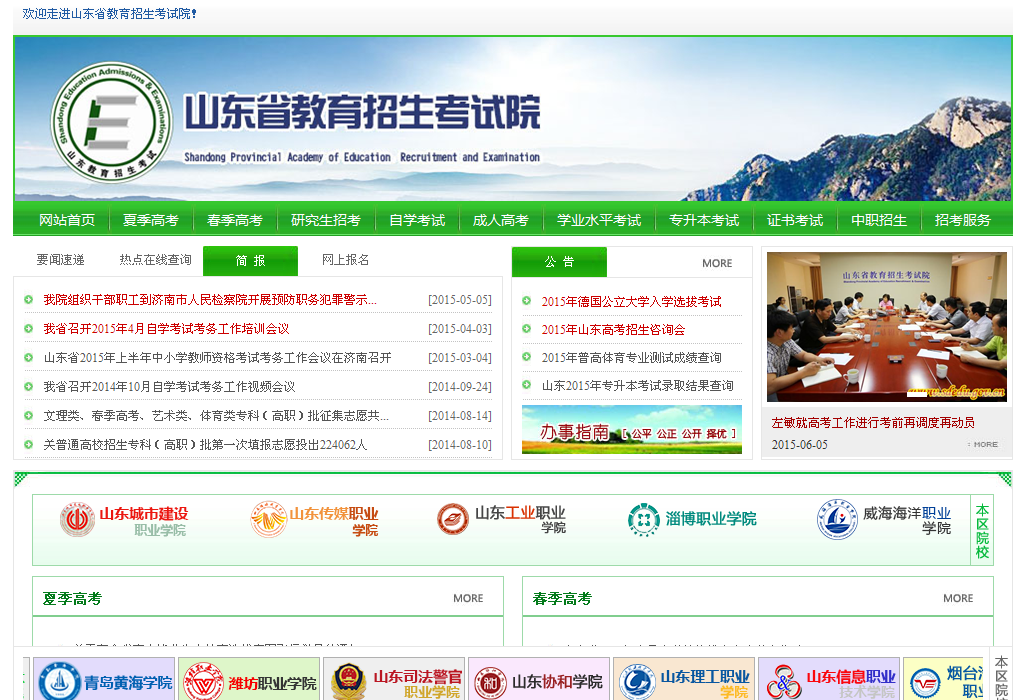Open the 文理类、春季高考、艺术类 征集志愿 article
This screenshot has height=700, width=1030.
[x=216, y=416]
